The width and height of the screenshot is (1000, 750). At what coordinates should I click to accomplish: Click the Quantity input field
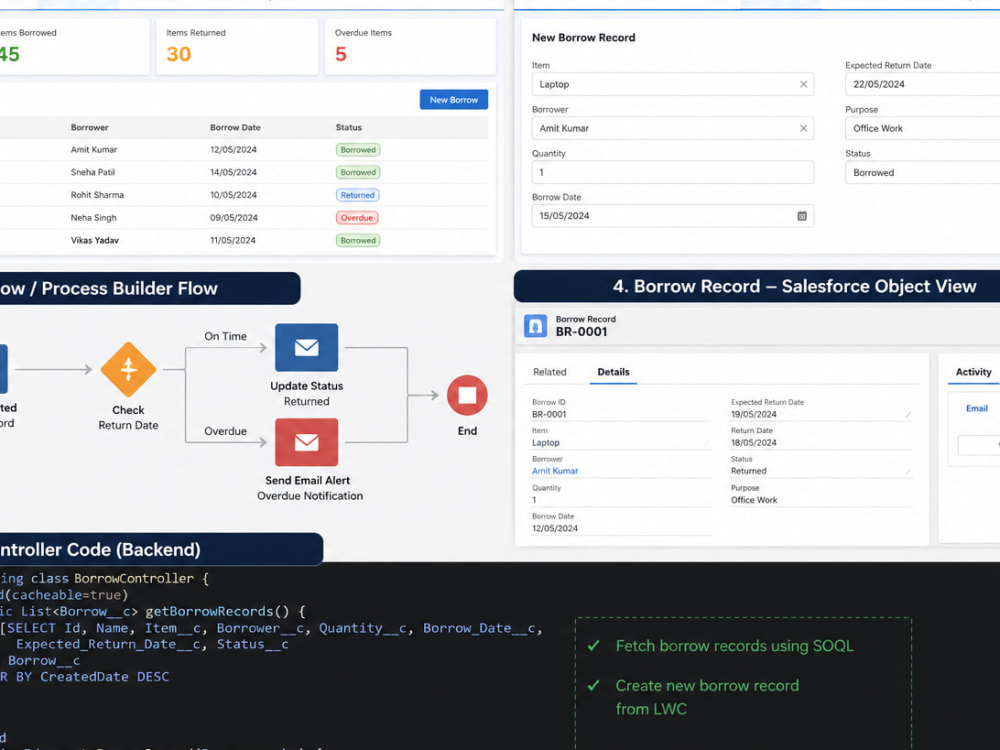[x=673, y=172]
